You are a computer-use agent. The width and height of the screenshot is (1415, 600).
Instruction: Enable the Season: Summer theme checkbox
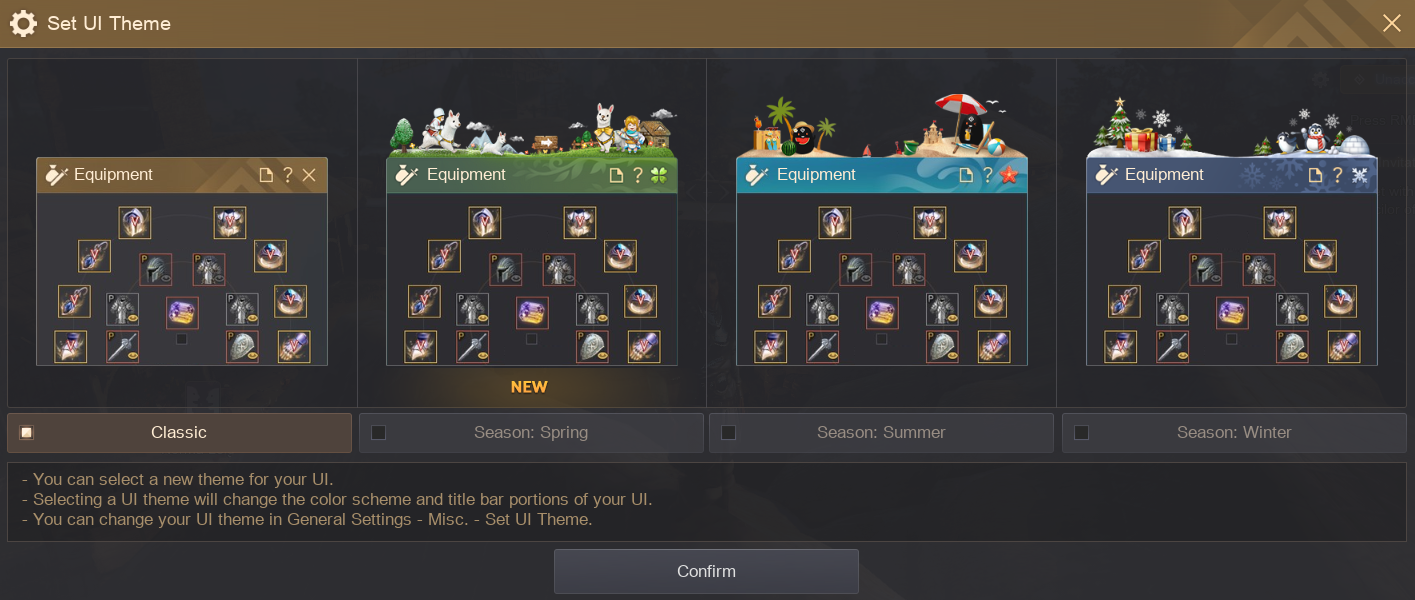(728, 433)
